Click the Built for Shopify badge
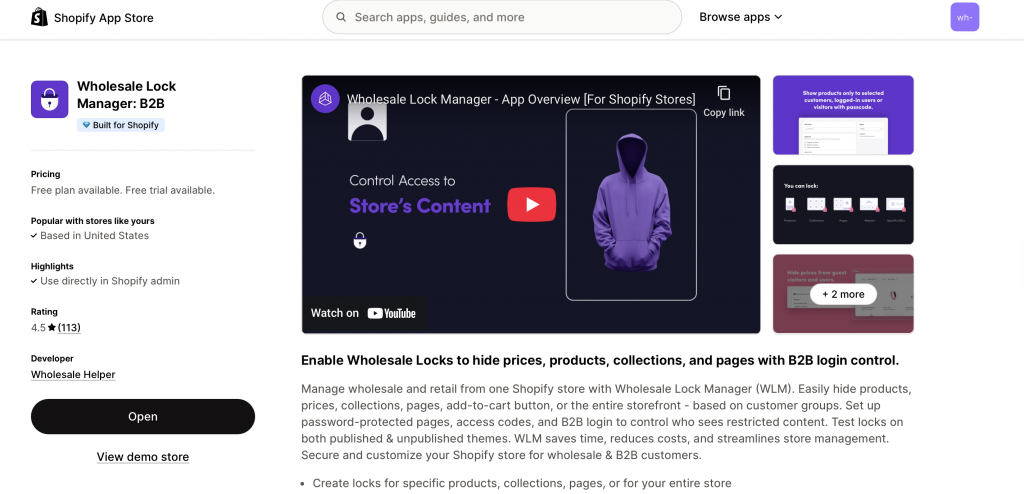The image size is (1024, 494). coord(121,125)
